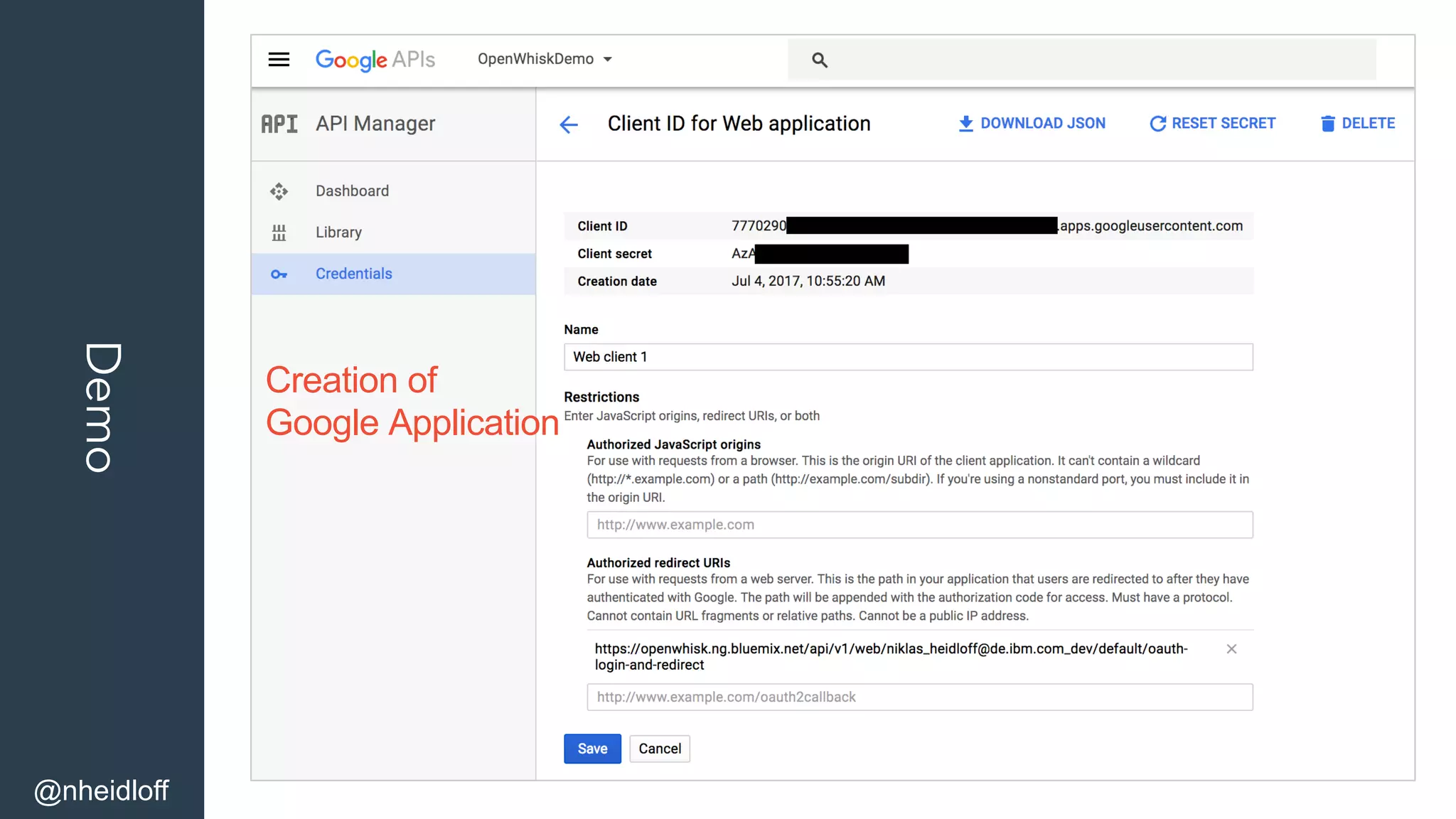Click the Google APIs logo

[x=375, y=60]
